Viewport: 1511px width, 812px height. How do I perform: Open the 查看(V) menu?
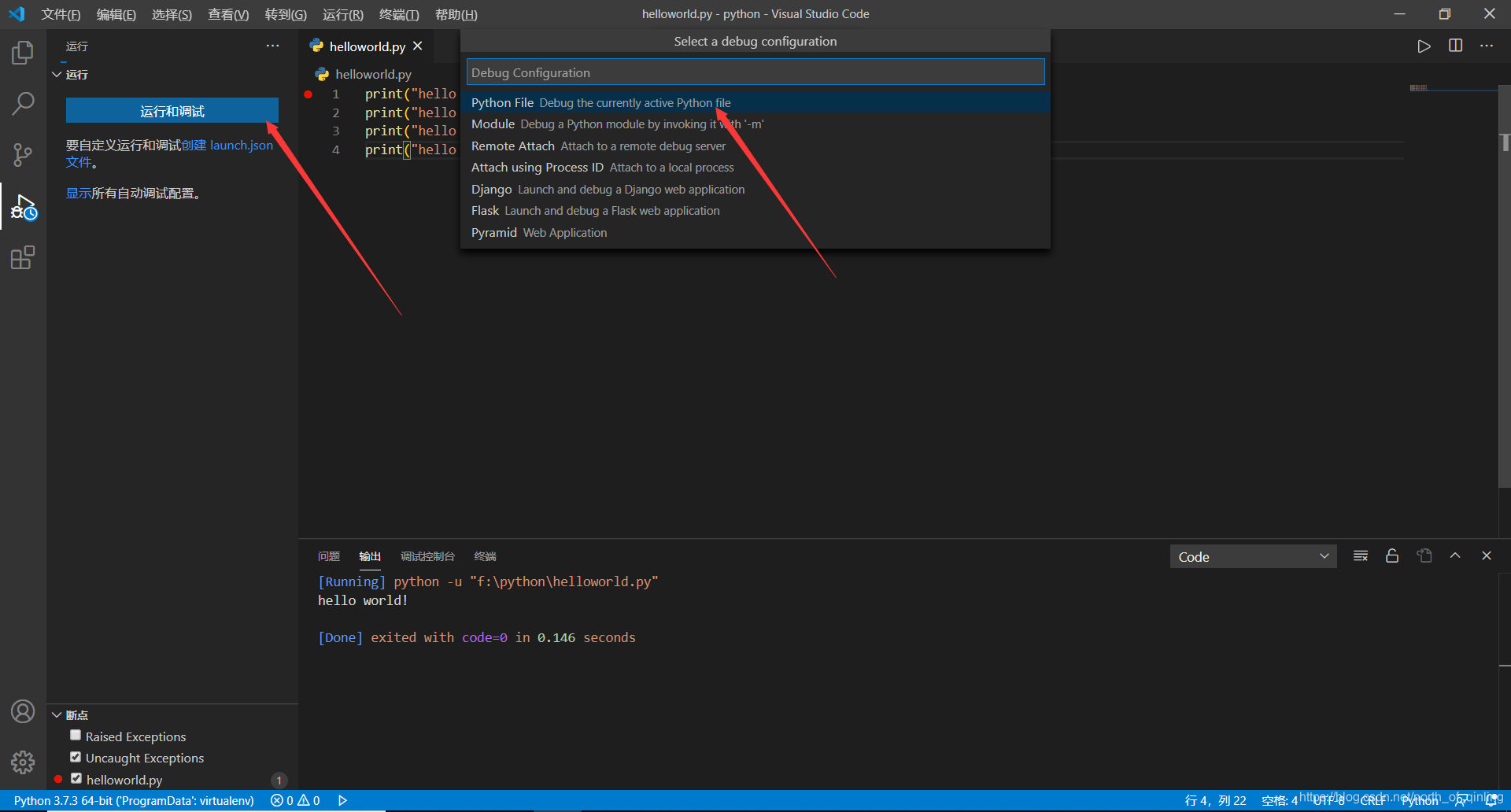228,14
